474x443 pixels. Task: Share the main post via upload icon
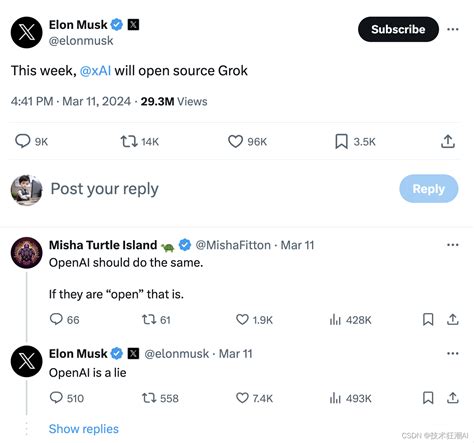pos(448,141)
